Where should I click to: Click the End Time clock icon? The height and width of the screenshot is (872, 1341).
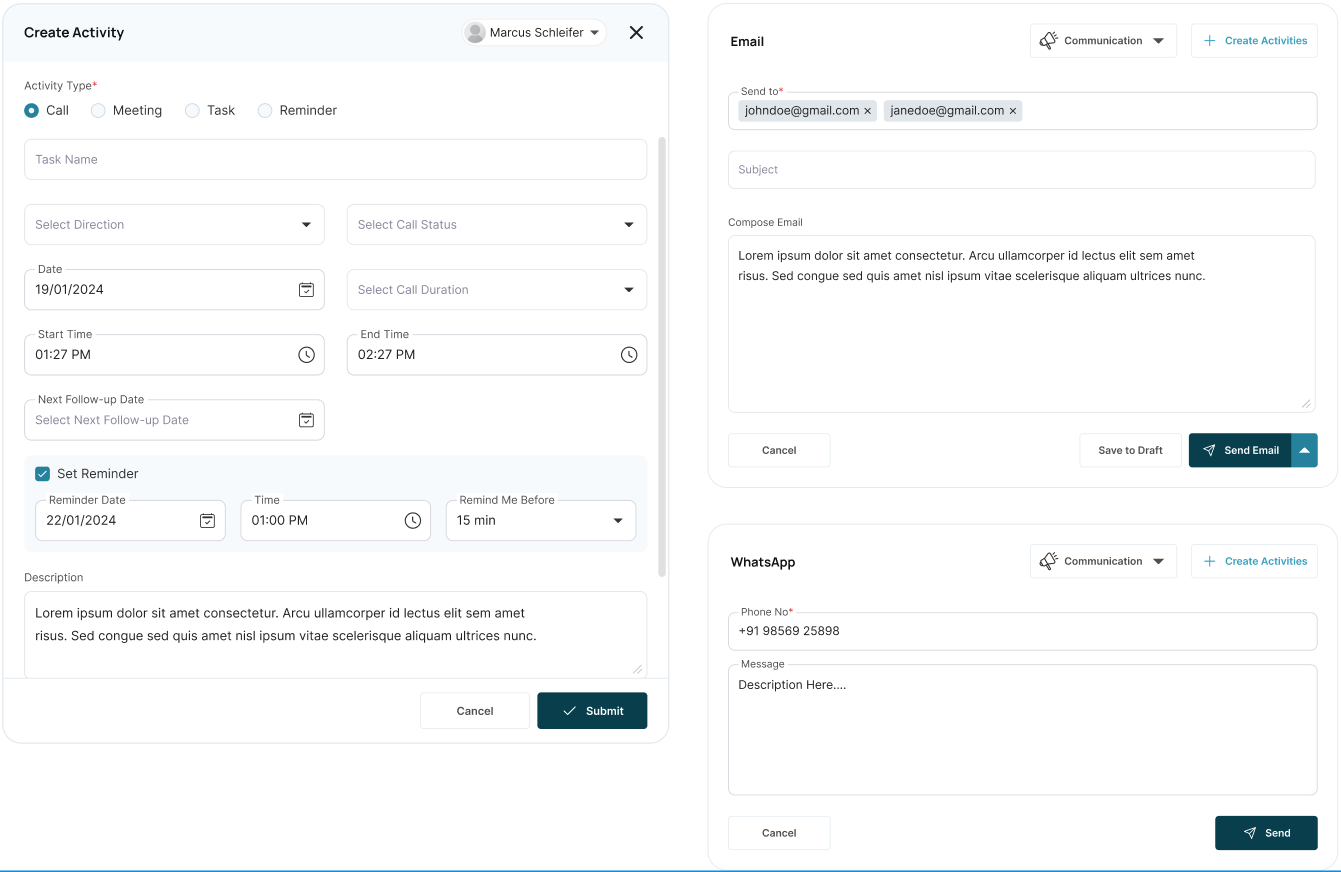(x=628, y=355)
